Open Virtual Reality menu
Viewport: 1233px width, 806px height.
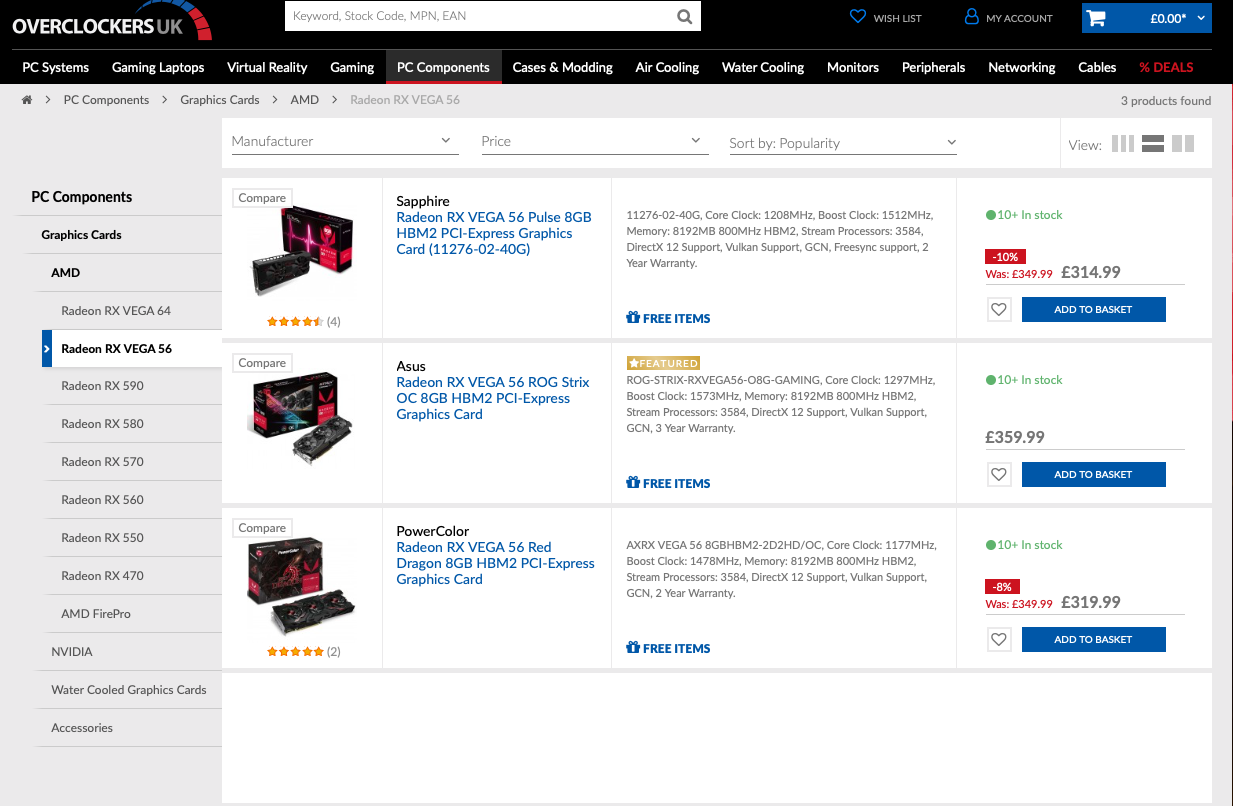(267, 67)
